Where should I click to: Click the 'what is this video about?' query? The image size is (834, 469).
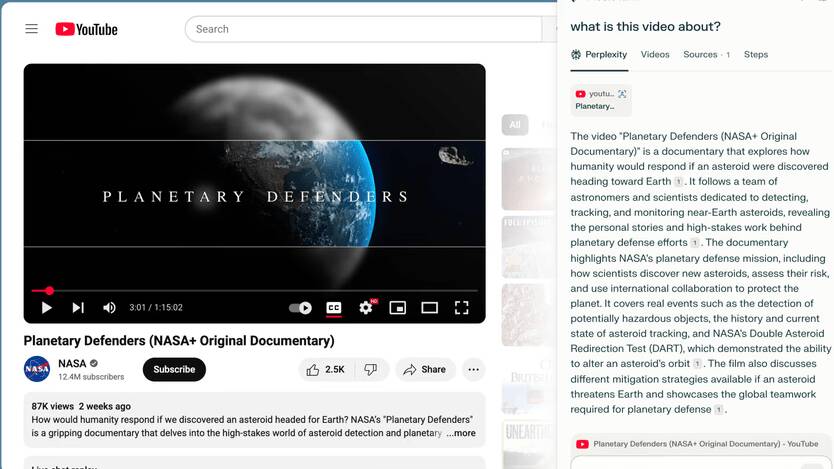click(645, 27)
